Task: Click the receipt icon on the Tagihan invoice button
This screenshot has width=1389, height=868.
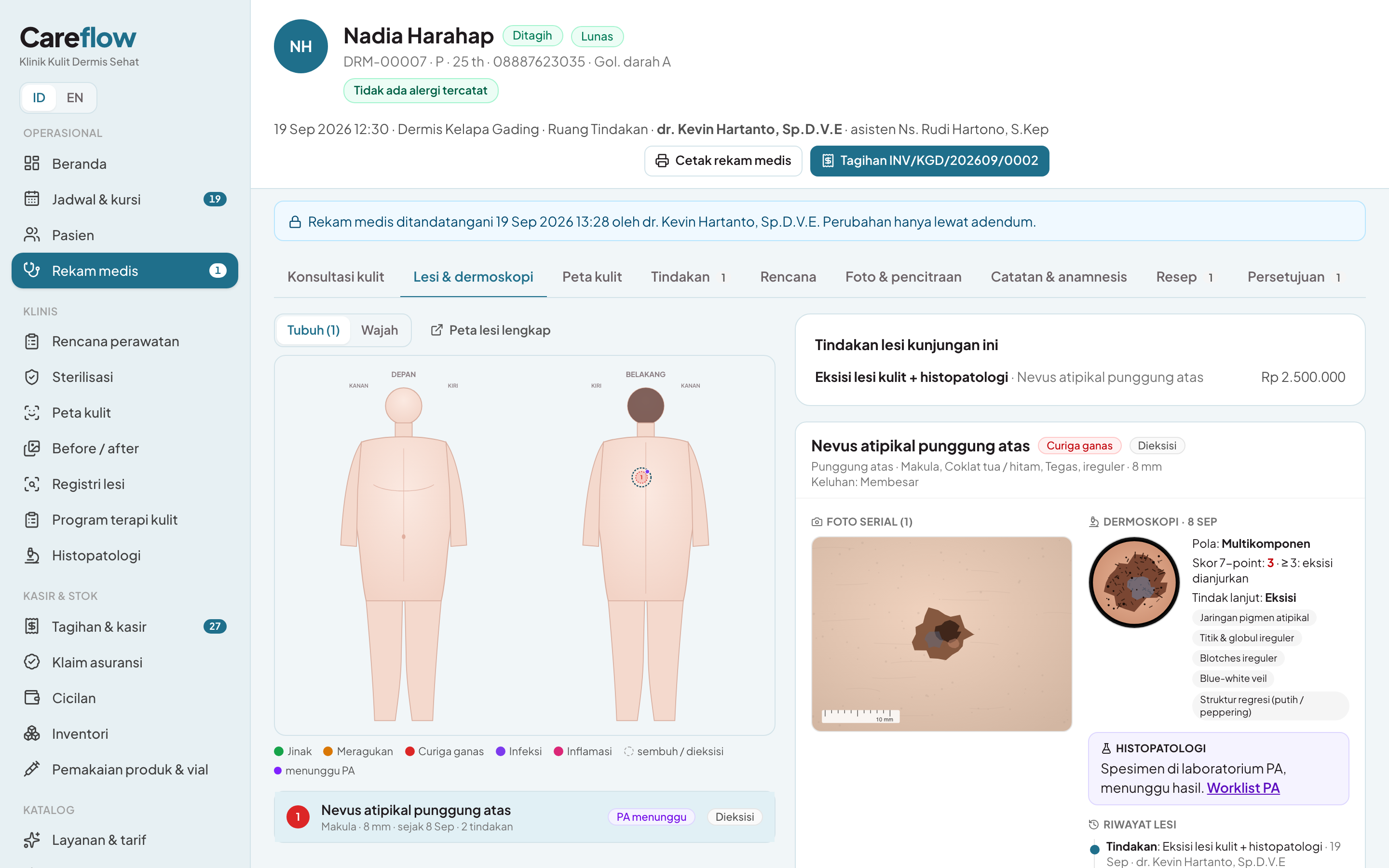Action: click(827, 161)
